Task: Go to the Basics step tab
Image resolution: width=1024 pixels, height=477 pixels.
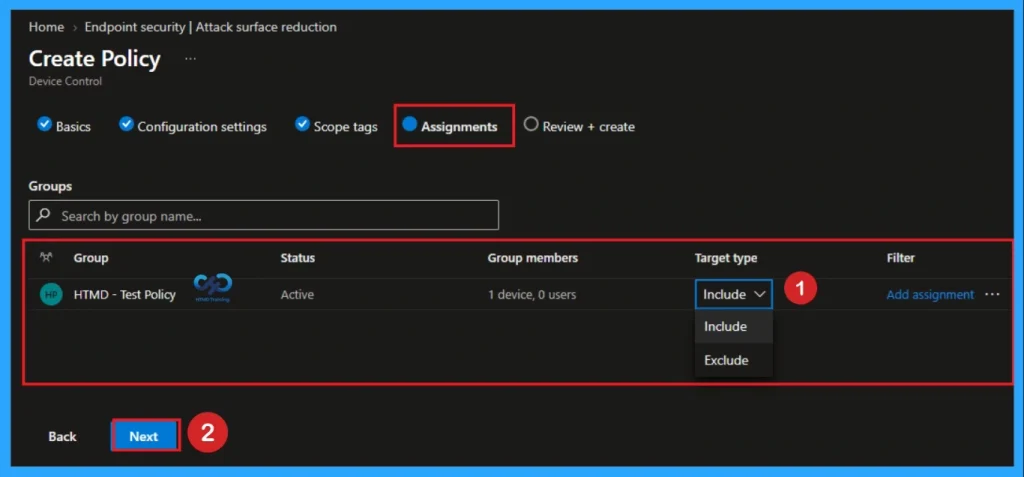Action: click(x=65, y=126)
